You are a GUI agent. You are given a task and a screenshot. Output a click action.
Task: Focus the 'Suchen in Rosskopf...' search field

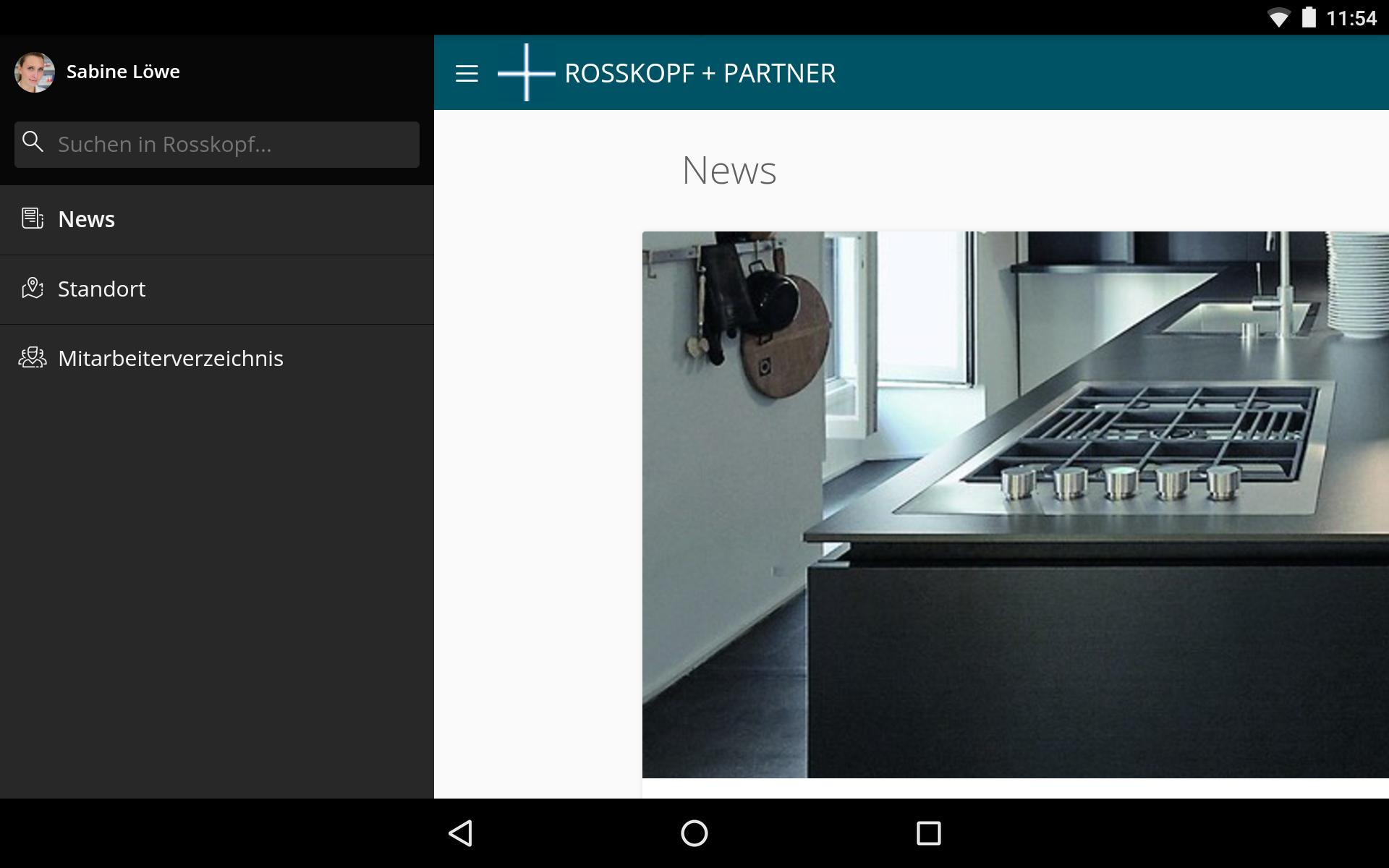[x=217, y=145]
